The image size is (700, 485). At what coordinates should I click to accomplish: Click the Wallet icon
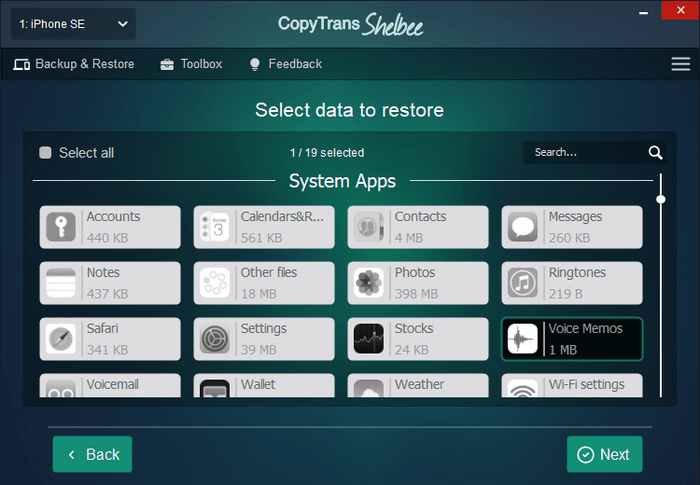[215, 389]
